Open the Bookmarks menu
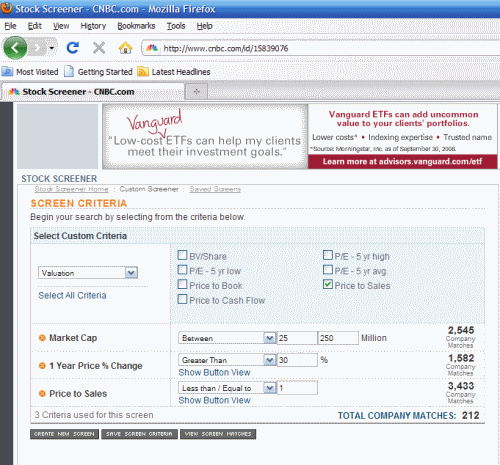500x465 pixels. [x=136, y=26]
